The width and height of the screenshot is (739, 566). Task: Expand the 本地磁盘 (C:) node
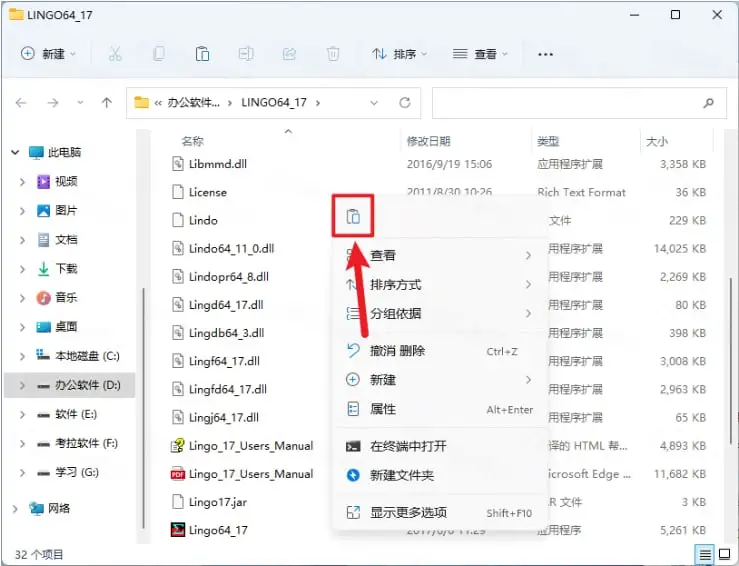[22, 356]
